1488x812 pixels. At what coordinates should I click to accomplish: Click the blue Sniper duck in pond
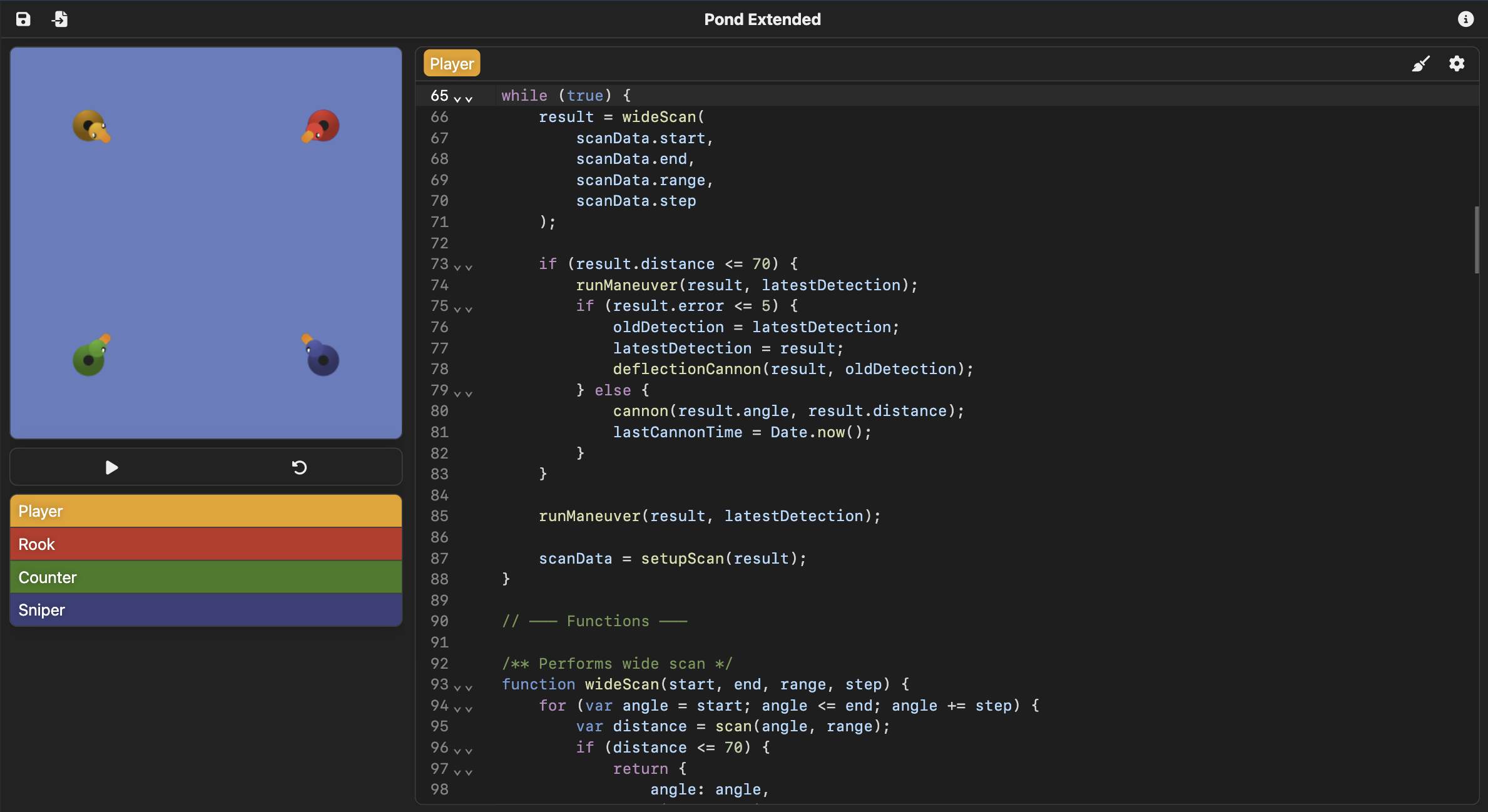point(320,355)
